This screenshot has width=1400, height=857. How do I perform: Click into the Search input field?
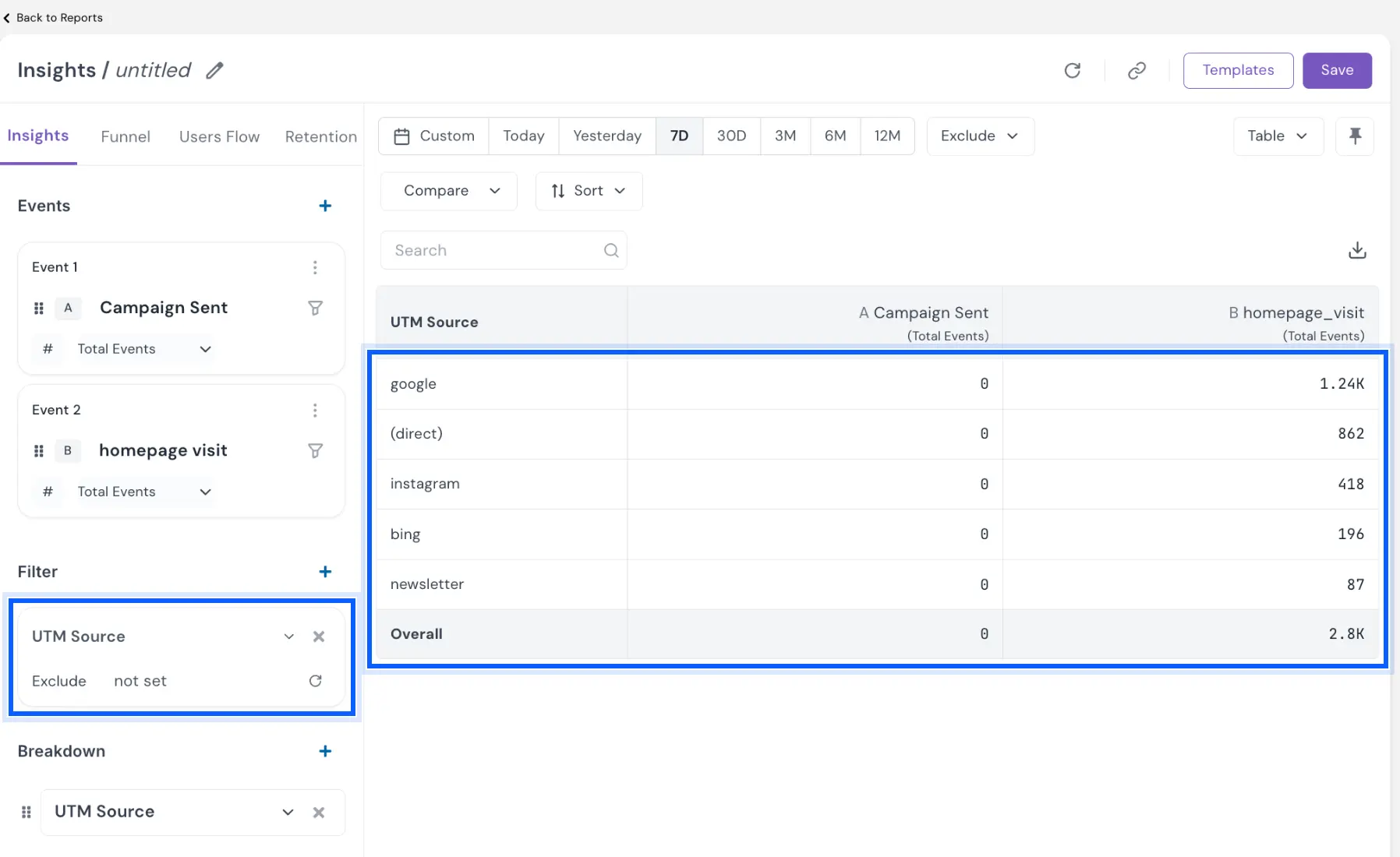coord(504,250)
